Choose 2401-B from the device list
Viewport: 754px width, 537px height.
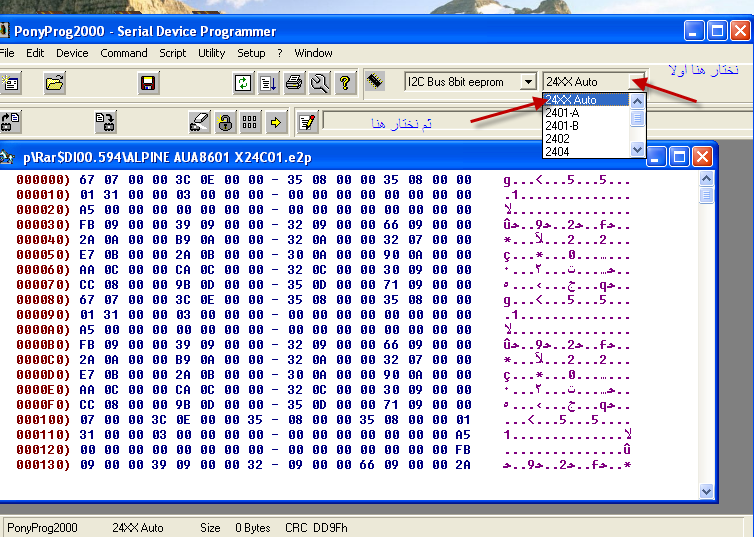tap(586, 126)
